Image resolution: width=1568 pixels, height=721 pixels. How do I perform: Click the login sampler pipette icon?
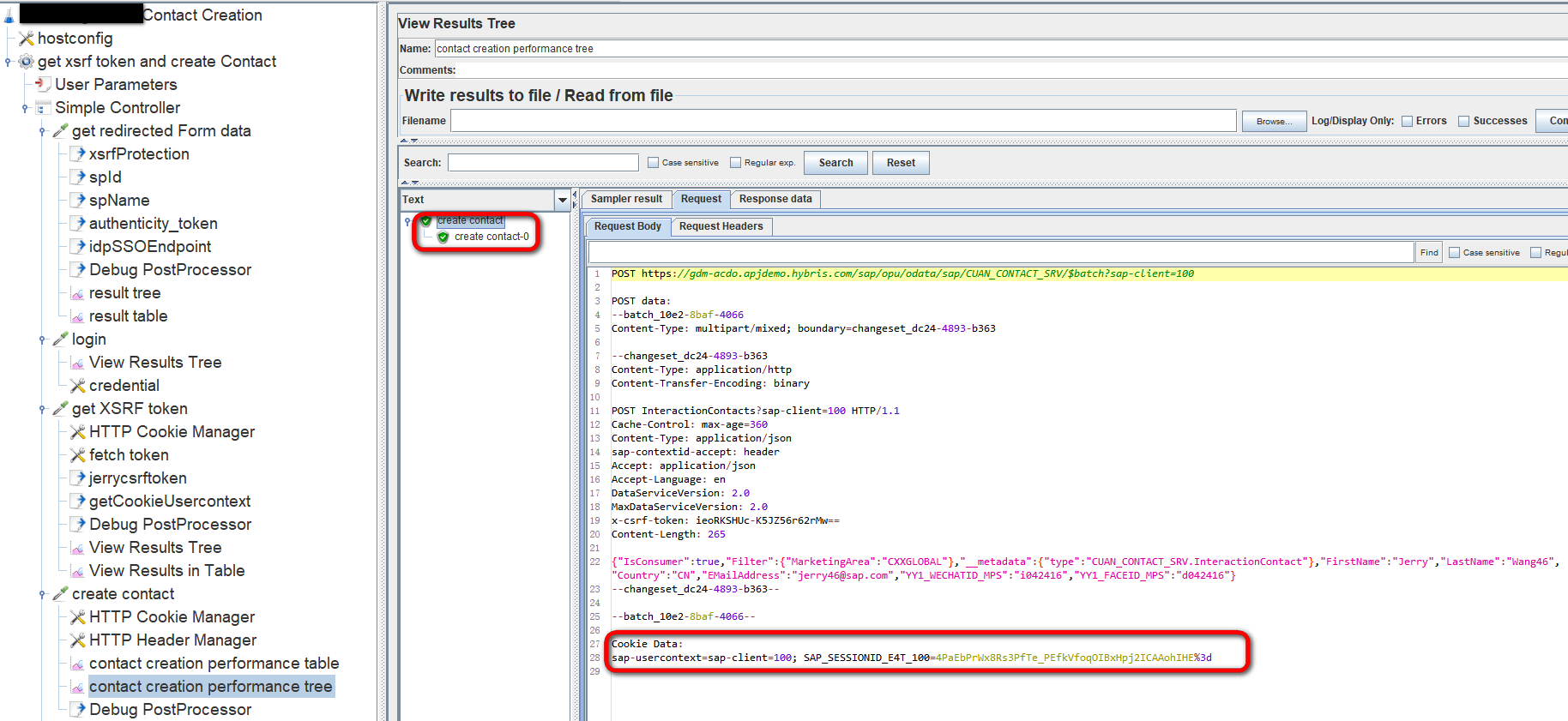click(60, 339)
